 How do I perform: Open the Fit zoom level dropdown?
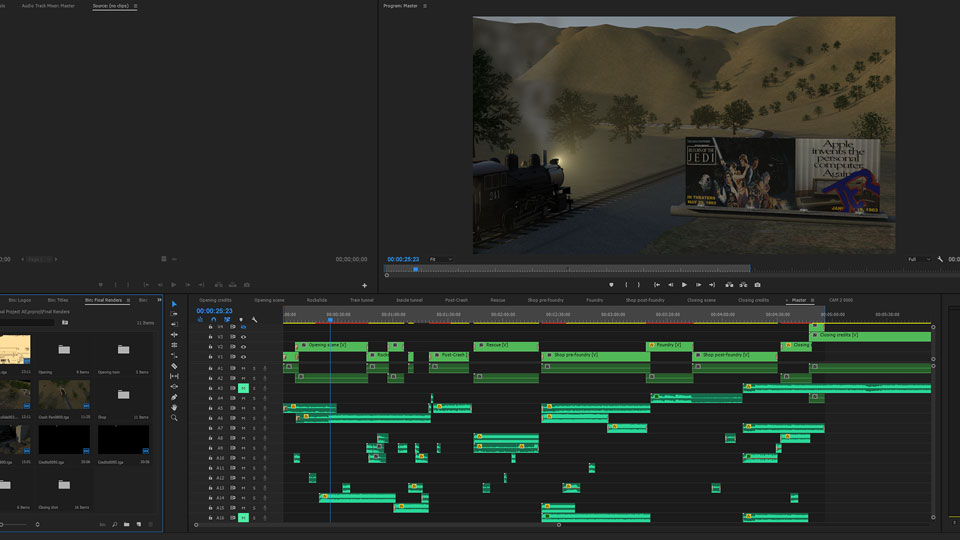[440, 259]
